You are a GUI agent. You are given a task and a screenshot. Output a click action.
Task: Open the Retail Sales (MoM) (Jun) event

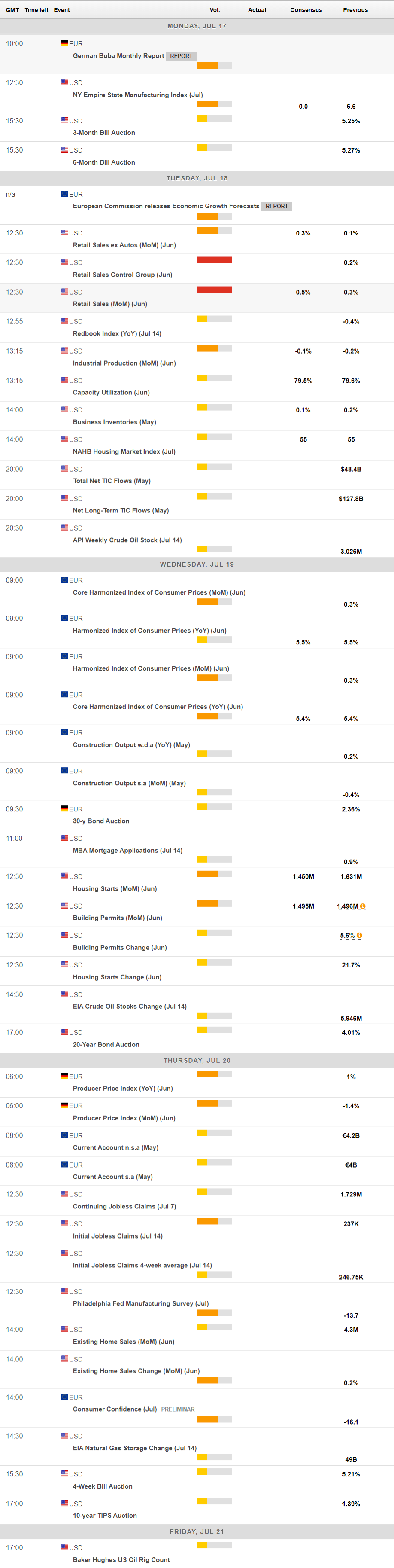coord(110,304)
